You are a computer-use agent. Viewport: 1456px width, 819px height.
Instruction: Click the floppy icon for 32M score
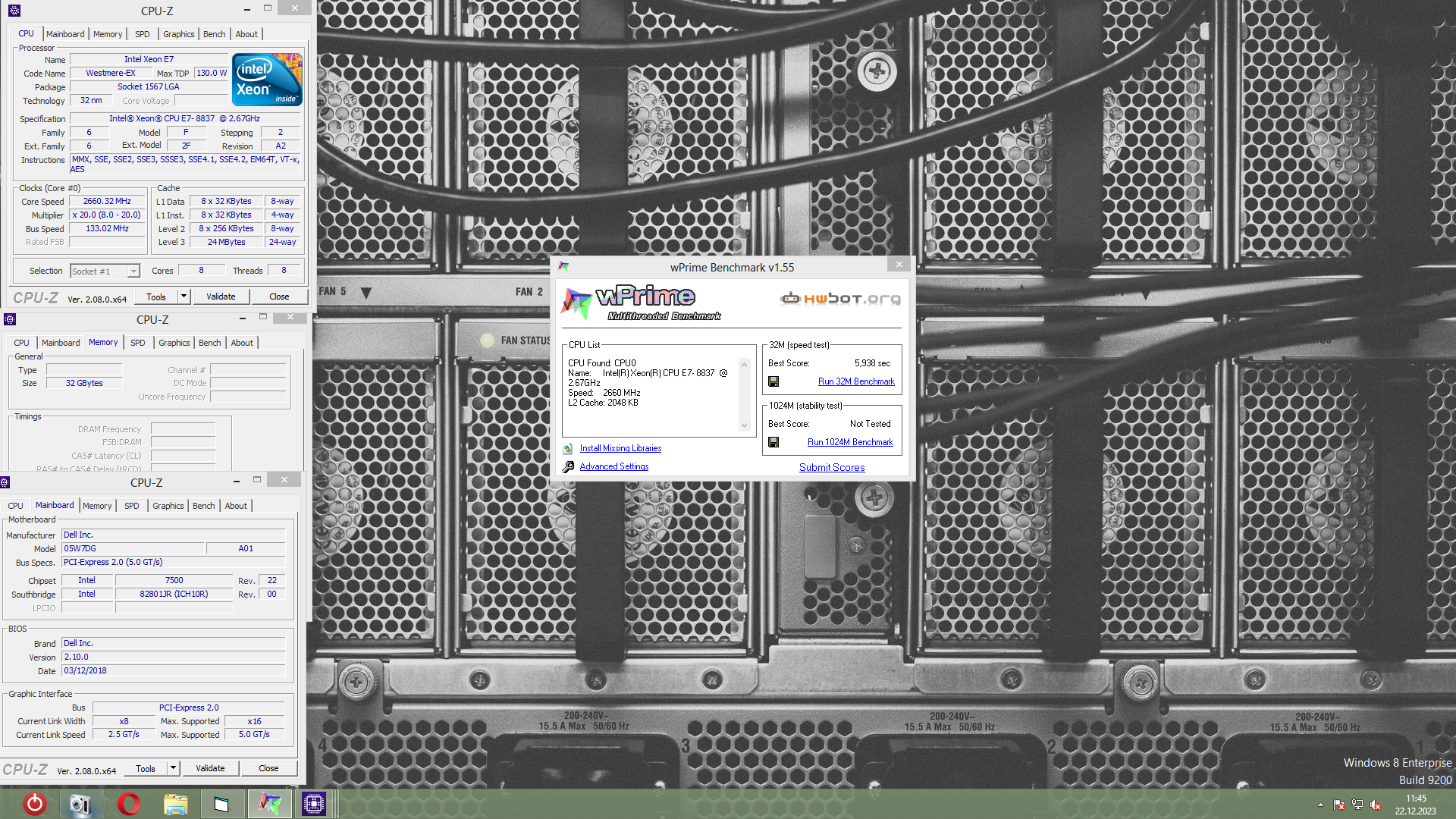point(773,381)
